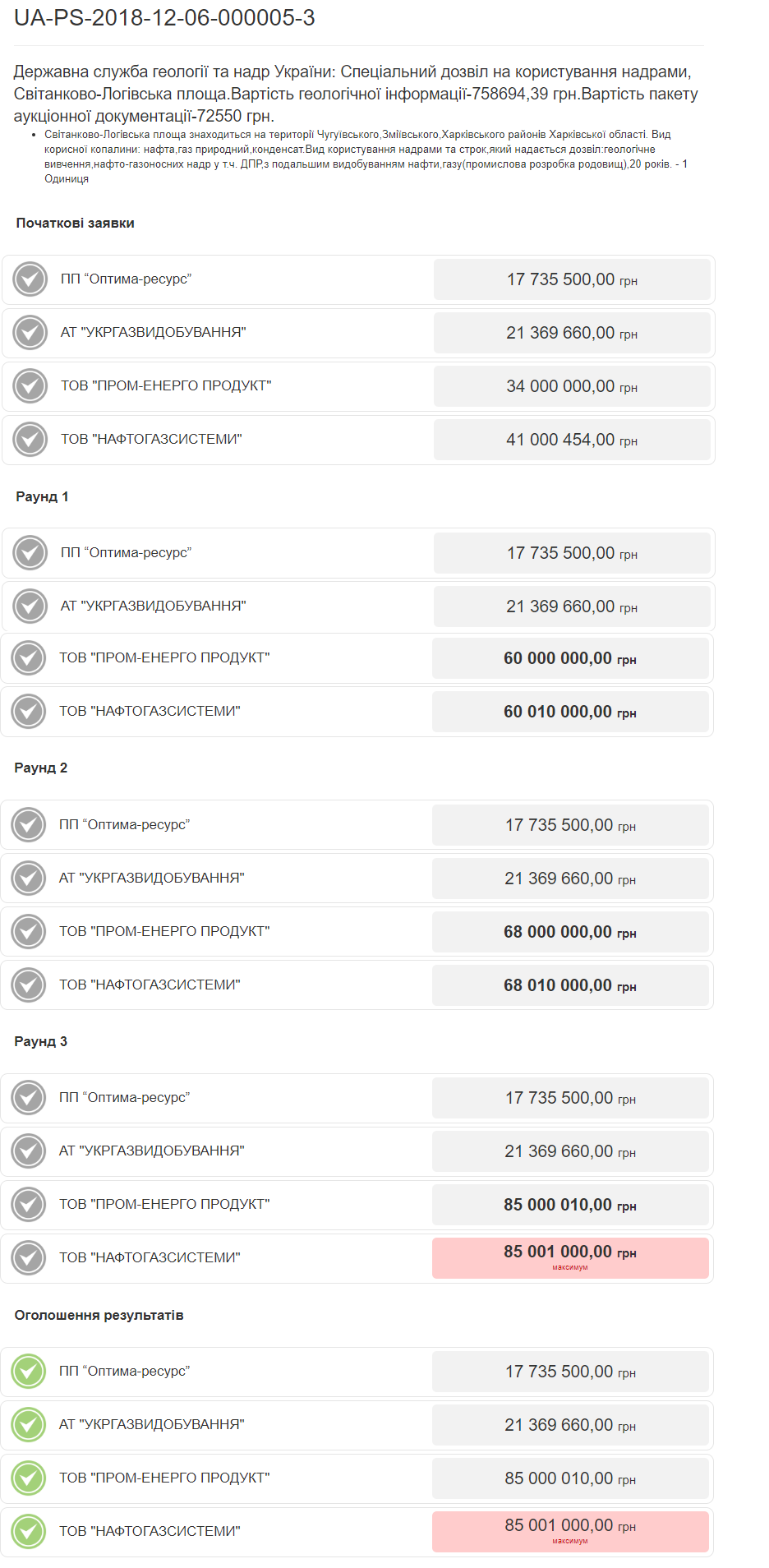Viewport: 769px width, 1568px height.
Task: Click check icon for НАФТОГАЗСИСТЕМИ in Раунд 2
Action: tap(29, 985)
